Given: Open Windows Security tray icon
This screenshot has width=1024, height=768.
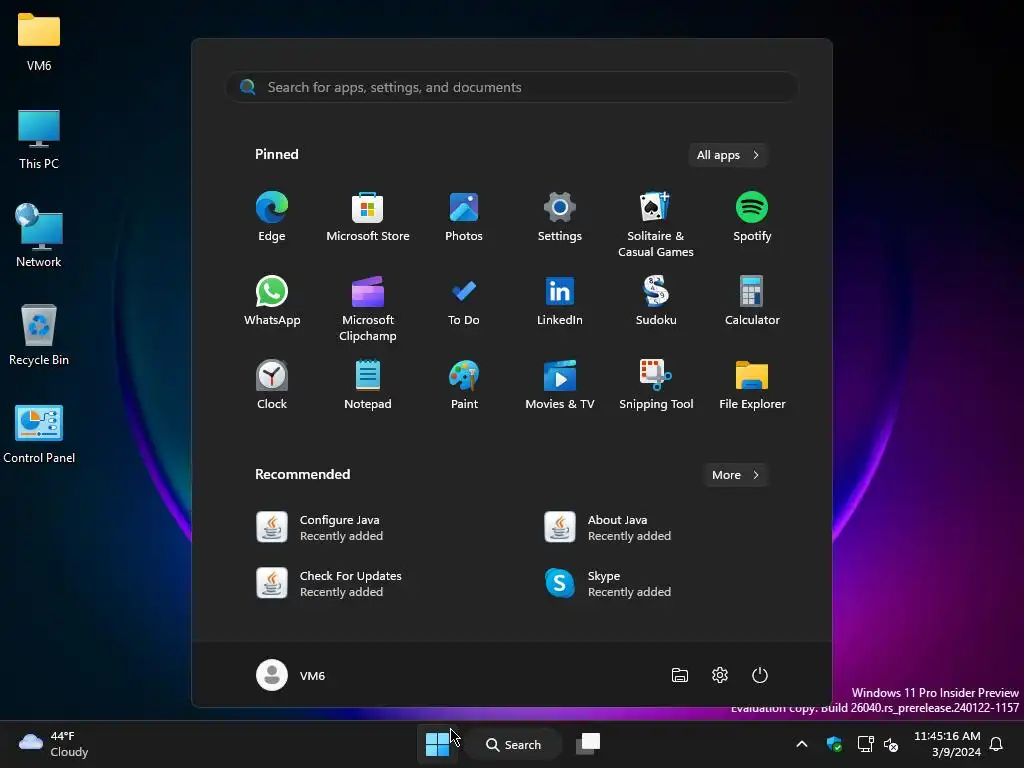Looking at the screenshot, I should (x=834, y=744).
